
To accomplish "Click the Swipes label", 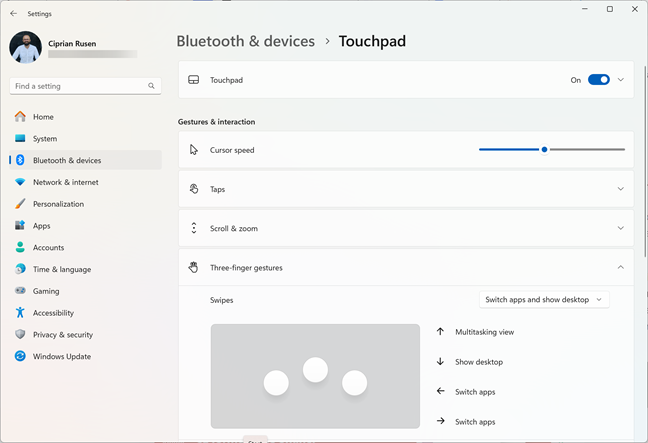I will point(222,300).
